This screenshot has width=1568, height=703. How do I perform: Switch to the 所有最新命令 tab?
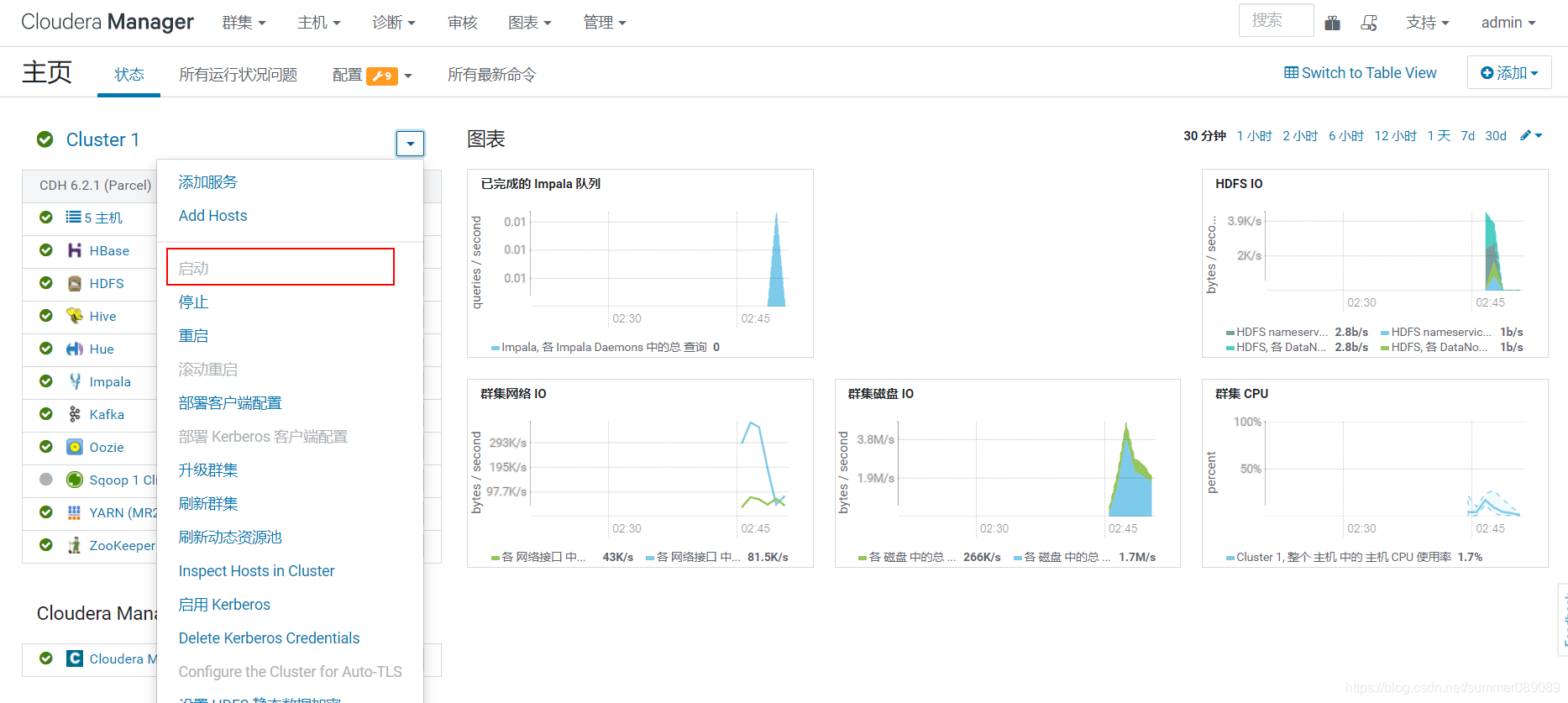point(492,75)
